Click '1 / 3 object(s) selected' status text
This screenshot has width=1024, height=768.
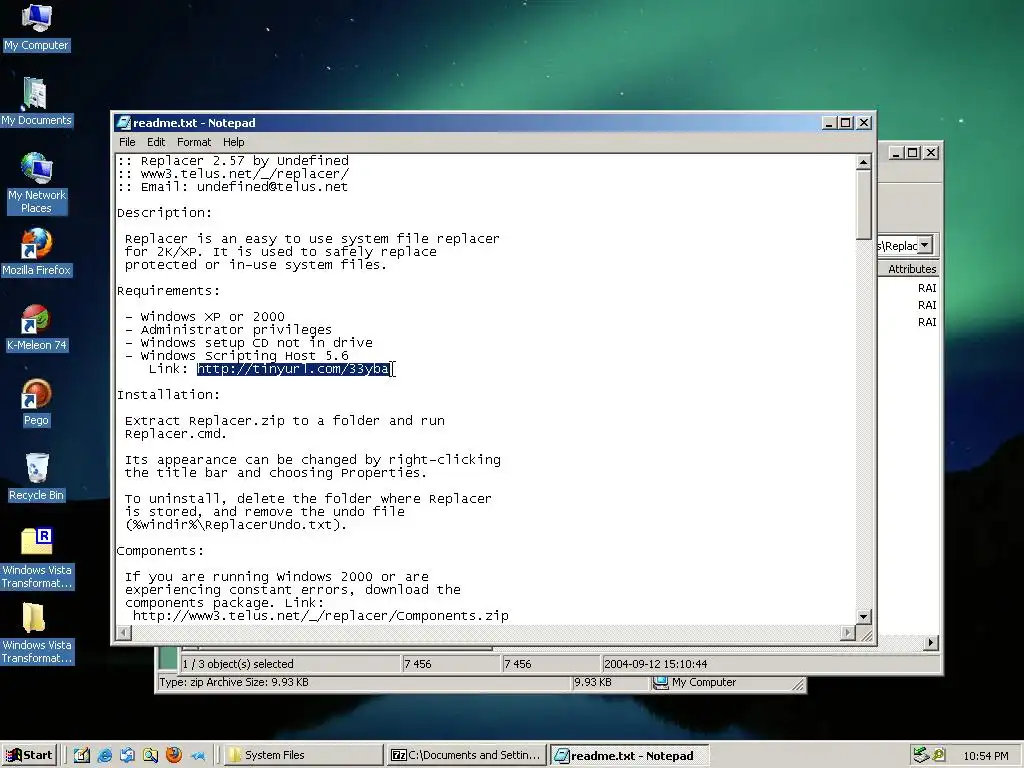[238, 664]
